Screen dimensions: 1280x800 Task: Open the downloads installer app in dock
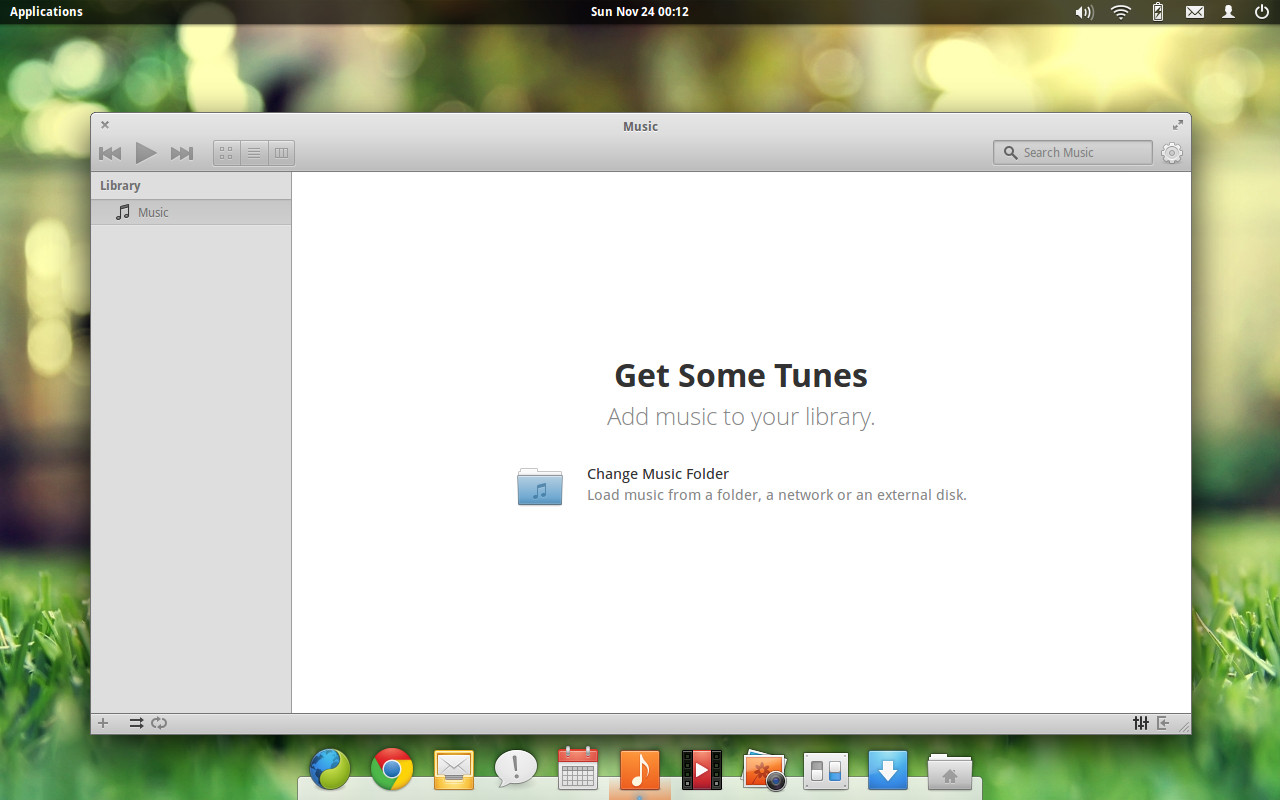pyautogui.click(x=888, y=770)
